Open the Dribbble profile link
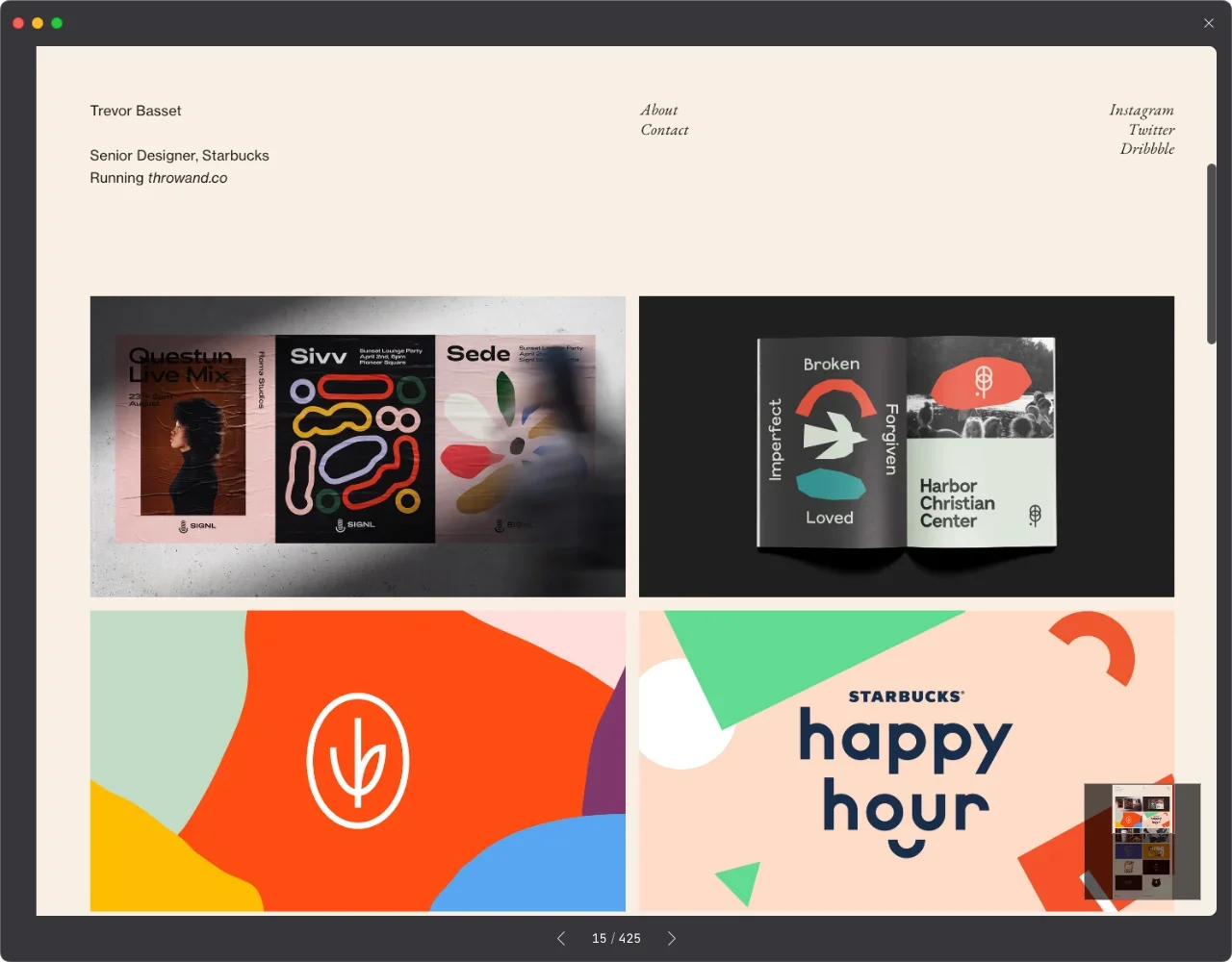The height and width of the screenshot is (962, 1232). coord(1146,149)
